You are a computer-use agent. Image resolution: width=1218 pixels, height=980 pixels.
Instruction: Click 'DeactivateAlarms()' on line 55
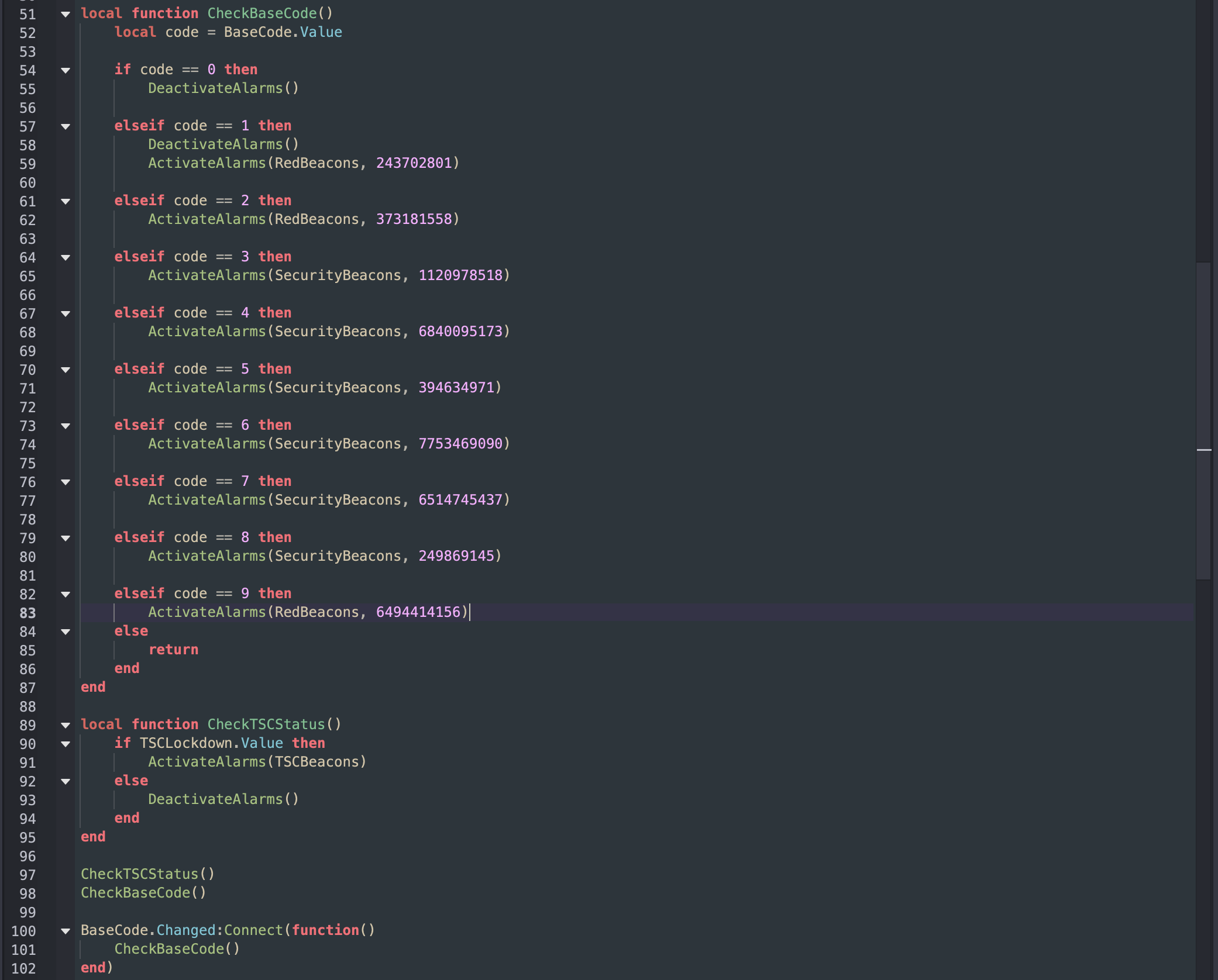tap(223, 88)
